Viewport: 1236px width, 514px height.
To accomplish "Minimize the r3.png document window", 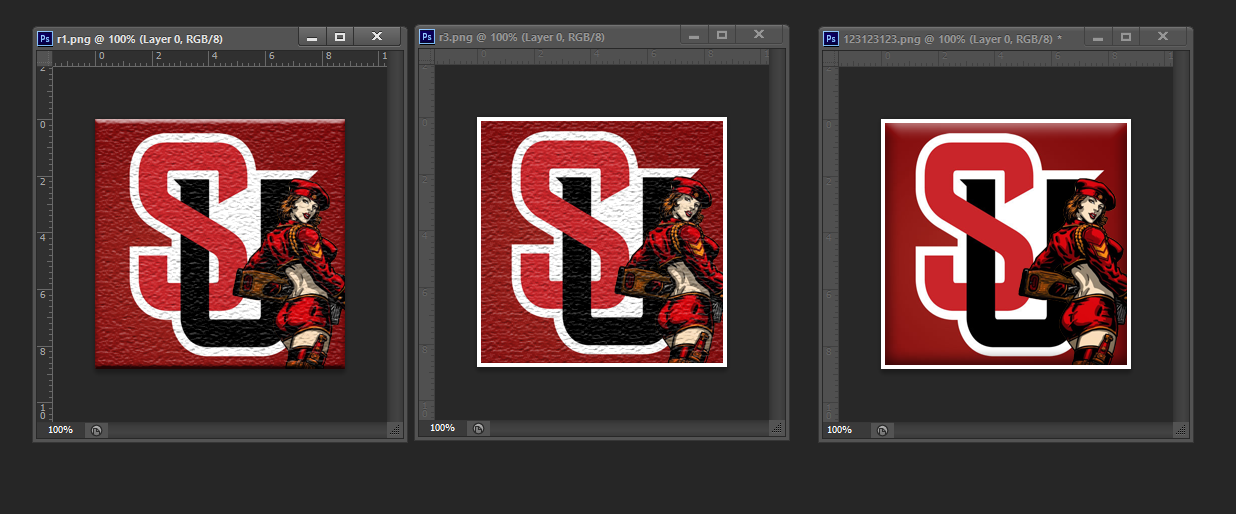I will [x=694, y=35].
